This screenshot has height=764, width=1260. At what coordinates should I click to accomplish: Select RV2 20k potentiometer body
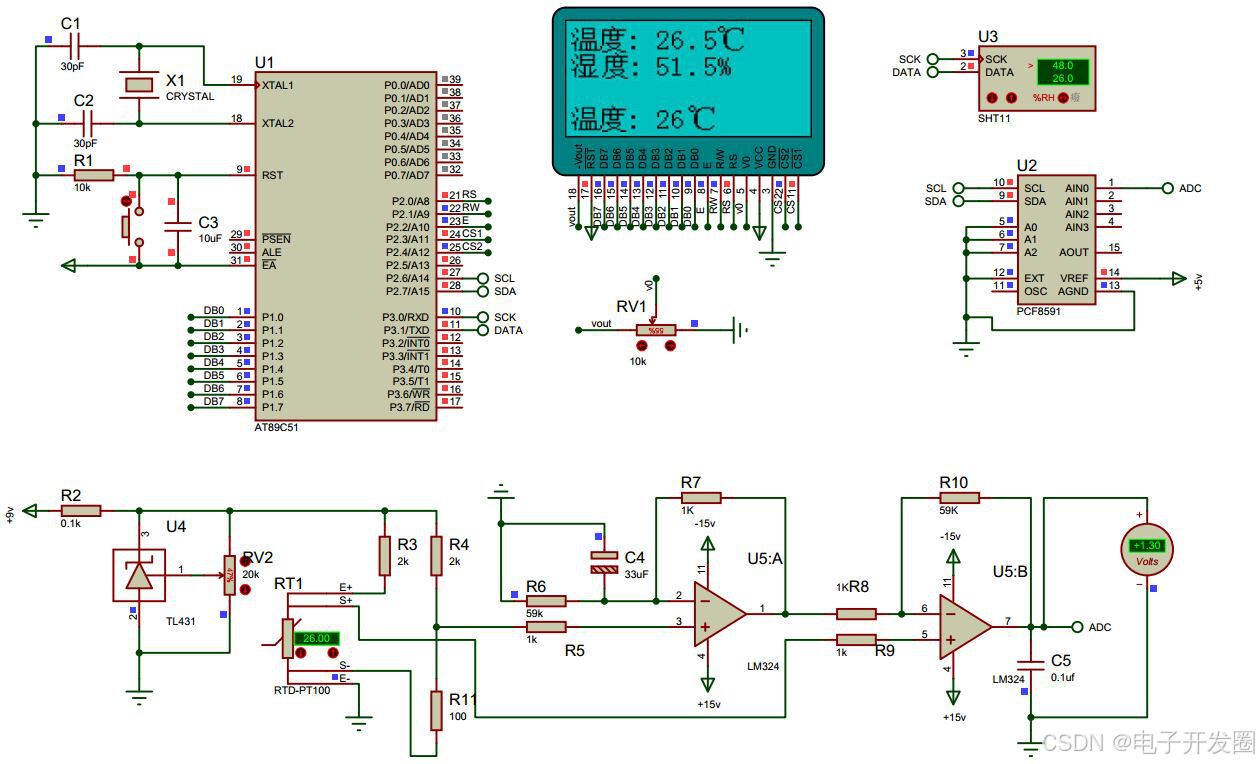tap(229, 575)
